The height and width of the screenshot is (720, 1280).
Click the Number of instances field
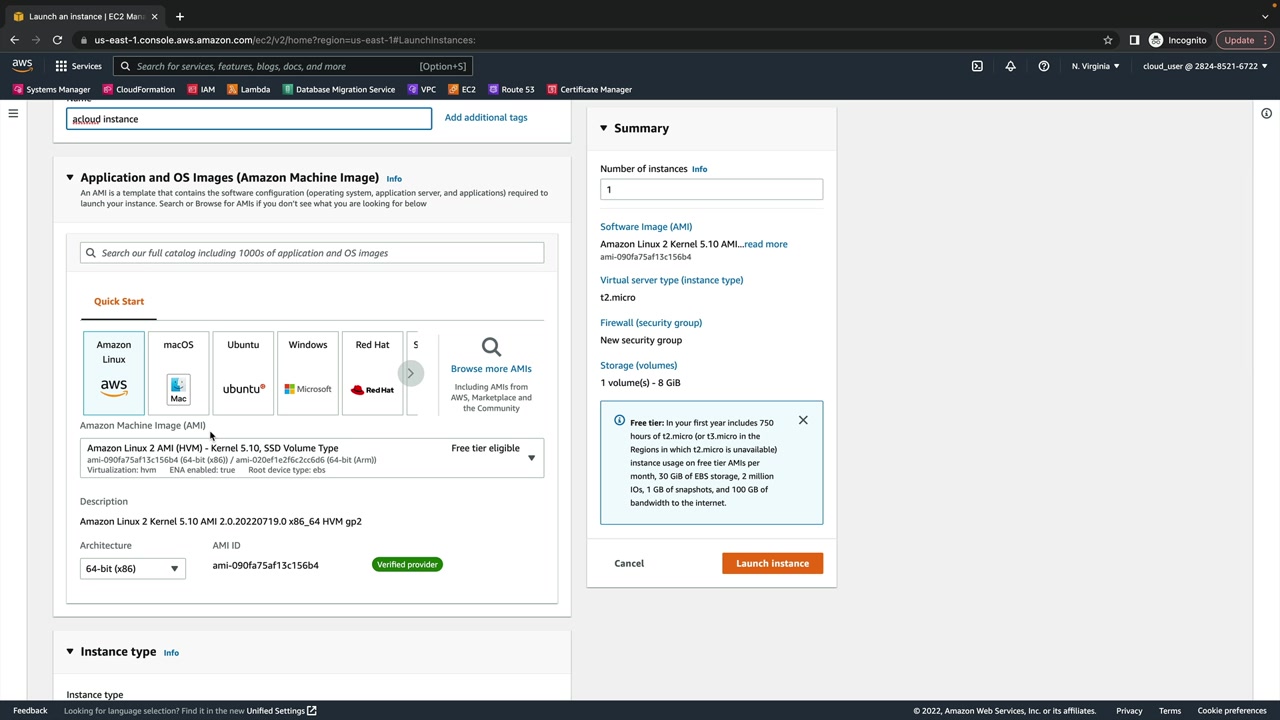712,190
